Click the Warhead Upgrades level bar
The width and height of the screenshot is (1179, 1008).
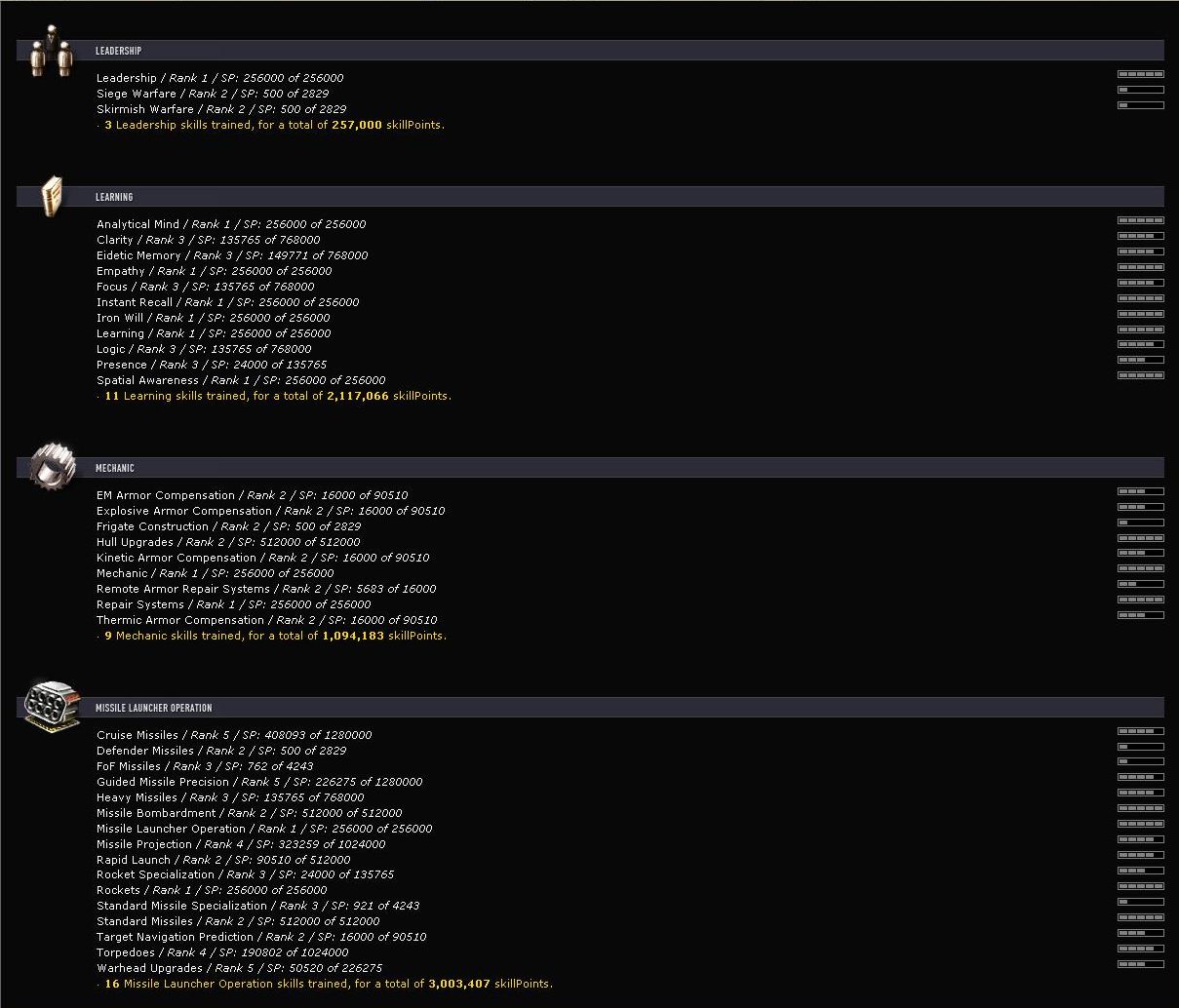[1140, 964]
